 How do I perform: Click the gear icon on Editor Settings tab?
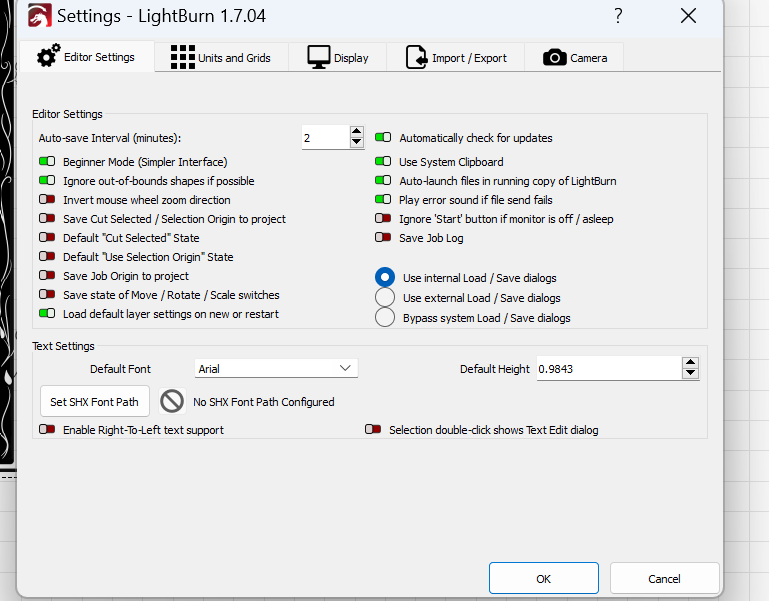point(49,55)
